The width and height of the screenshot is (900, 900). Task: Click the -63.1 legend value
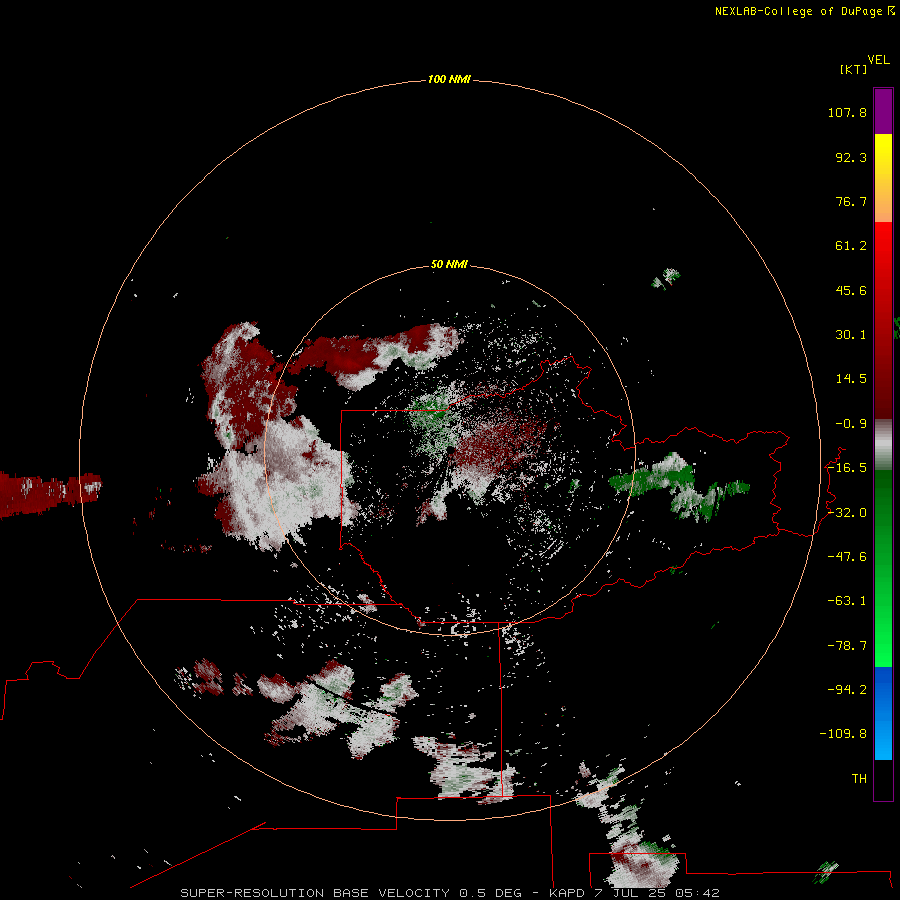tap(847, 601)
